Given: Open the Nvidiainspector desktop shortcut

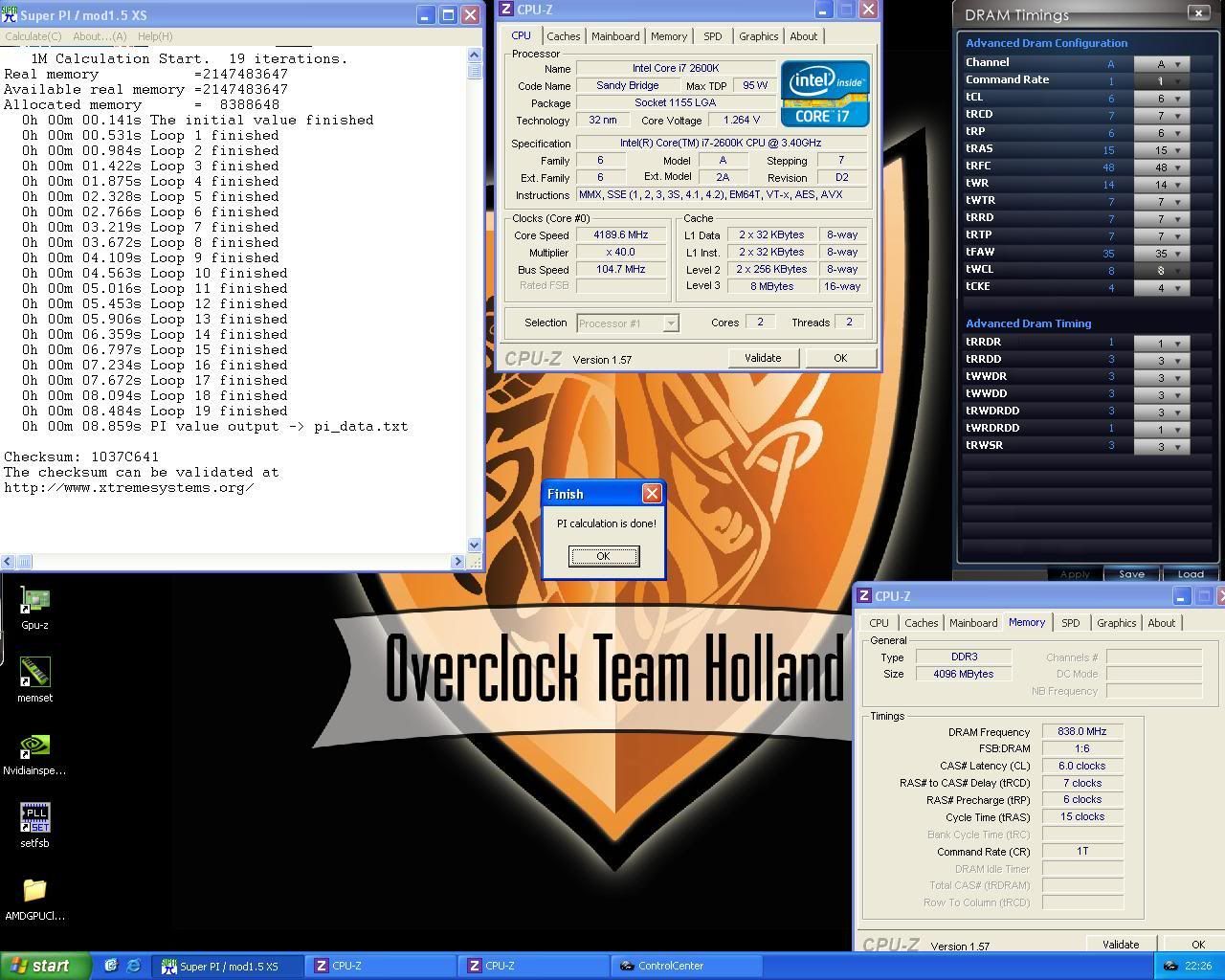Looking at the screenshot, I should [34, 753].
